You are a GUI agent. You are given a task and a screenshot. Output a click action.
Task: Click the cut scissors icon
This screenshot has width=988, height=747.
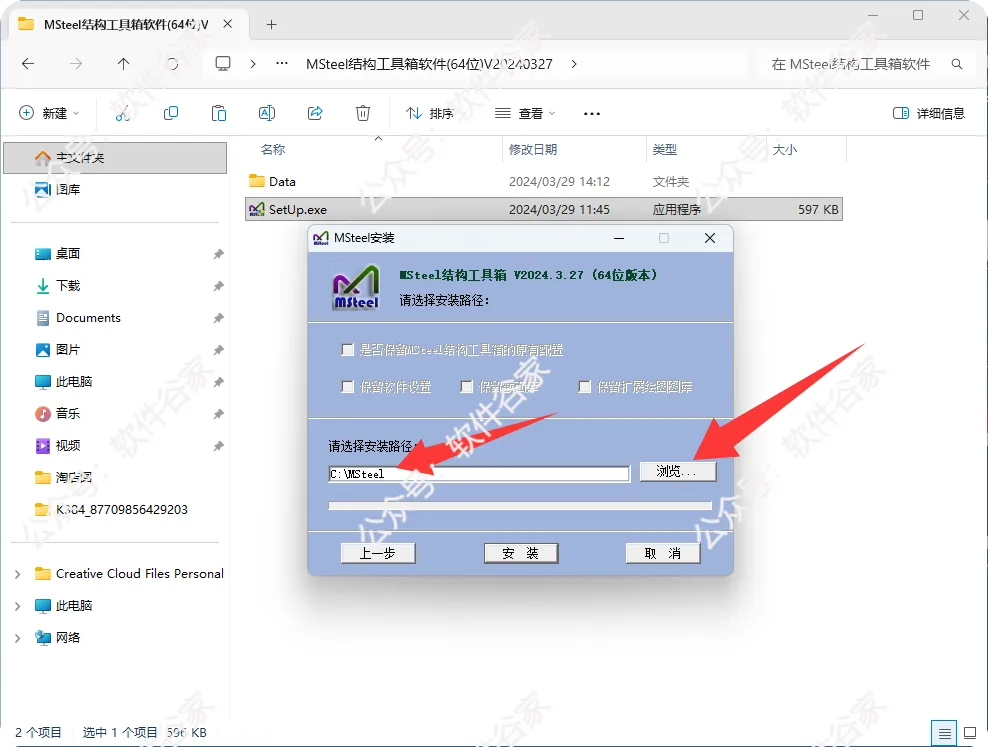(x=122, y=113)
